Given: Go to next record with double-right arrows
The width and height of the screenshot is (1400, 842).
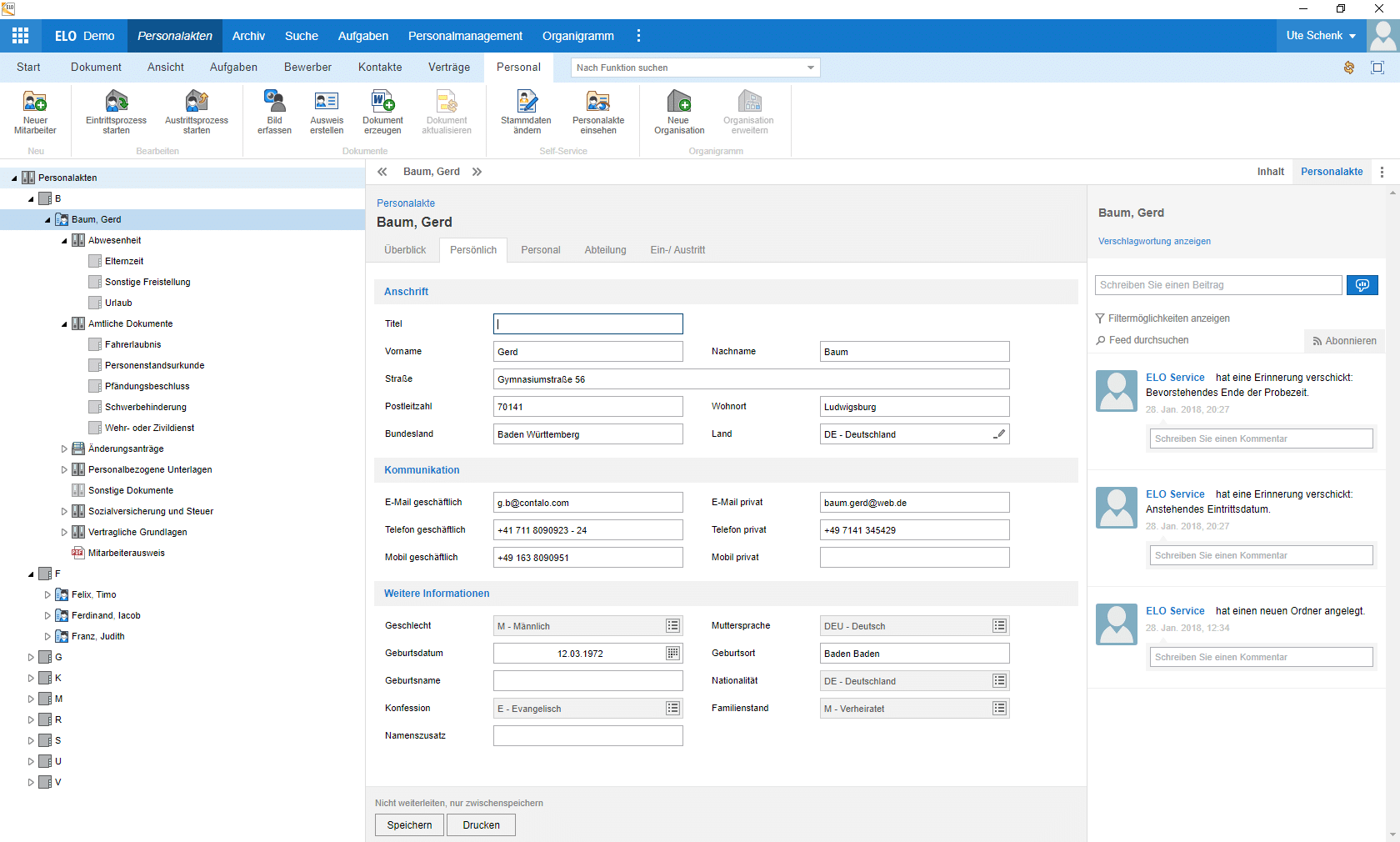Looking at the screenshot, I should (x=477, y=172).
